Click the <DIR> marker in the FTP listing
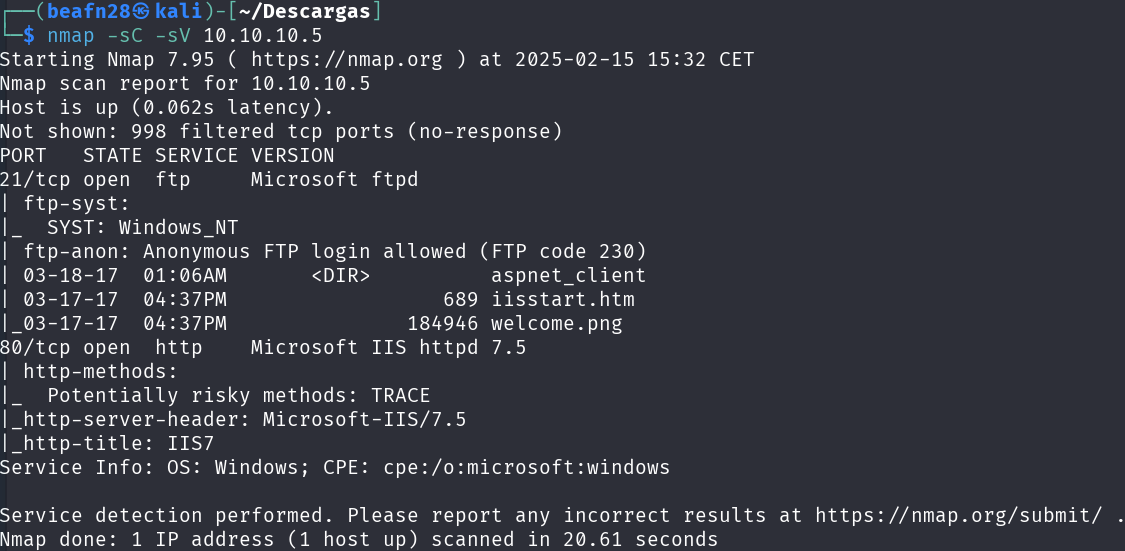The height and width of the screenshot is (551, 1125). (341, 275)
